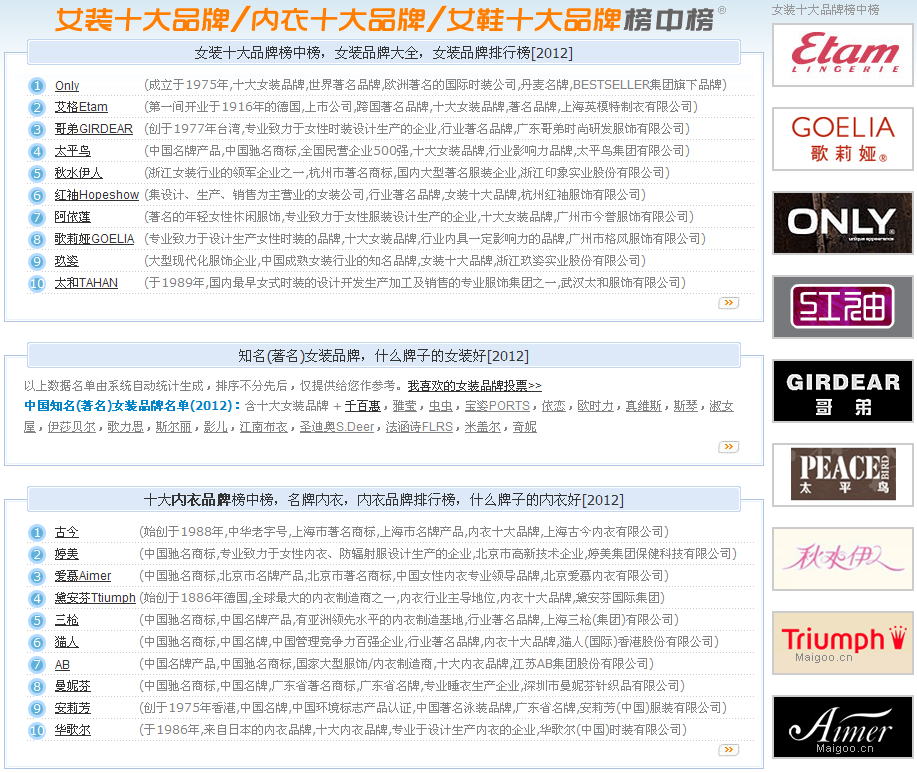The height and width of the screenshot is (773, 917).
Task: Open the 玖姿 brand link
Action: click(x=66, y=261)
